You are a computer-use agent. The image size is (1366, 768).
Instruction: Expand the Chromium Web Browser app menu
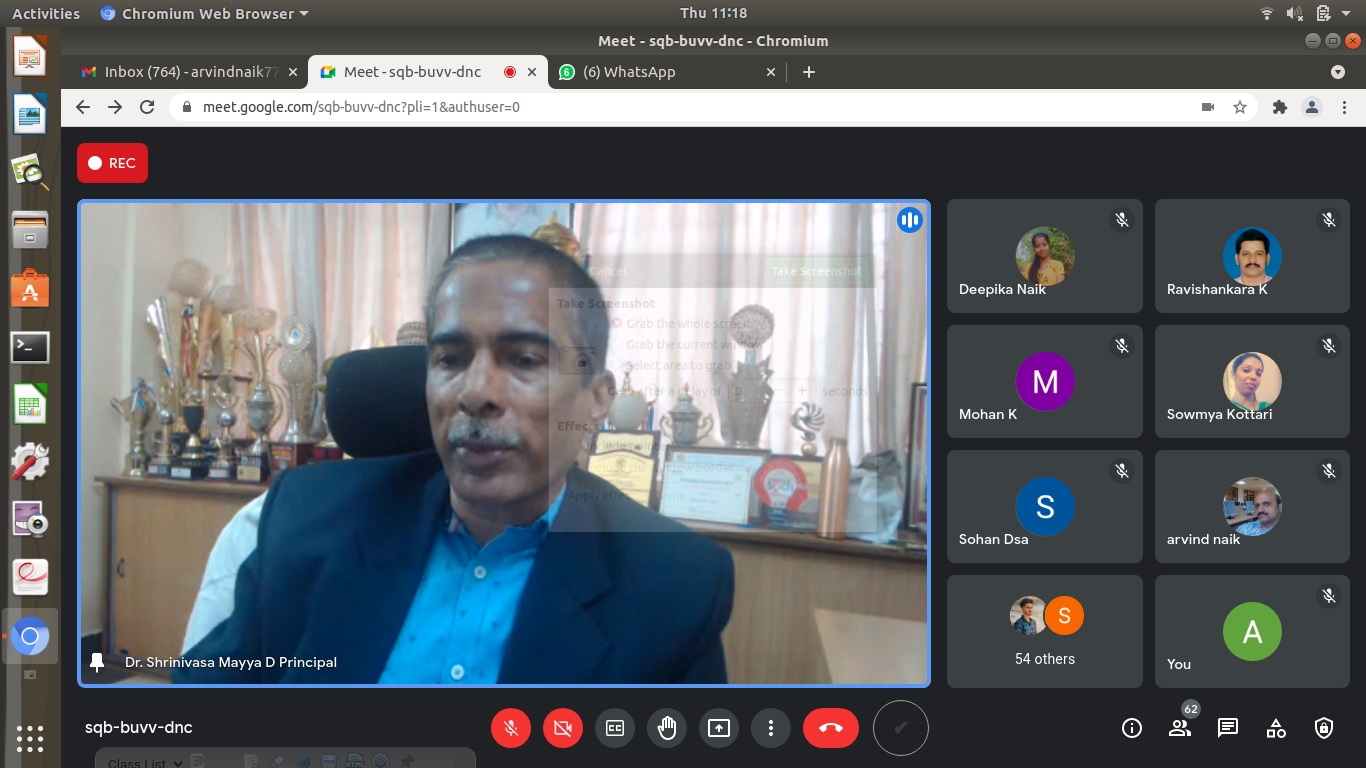pyautogui.click(x=205, y=13)
